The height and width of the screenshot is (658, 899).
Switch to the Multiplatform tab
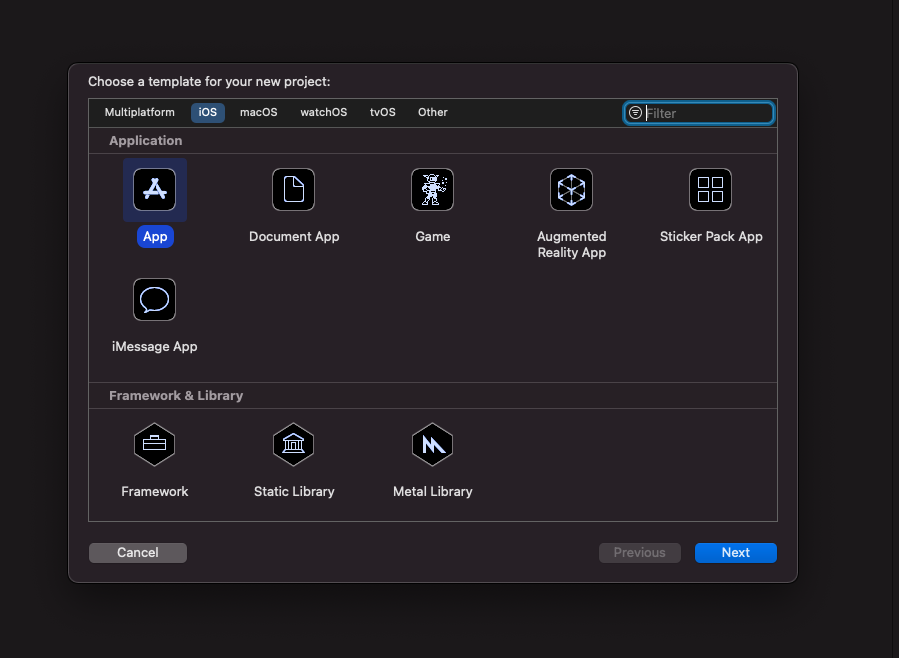click(x=140, y=112)
